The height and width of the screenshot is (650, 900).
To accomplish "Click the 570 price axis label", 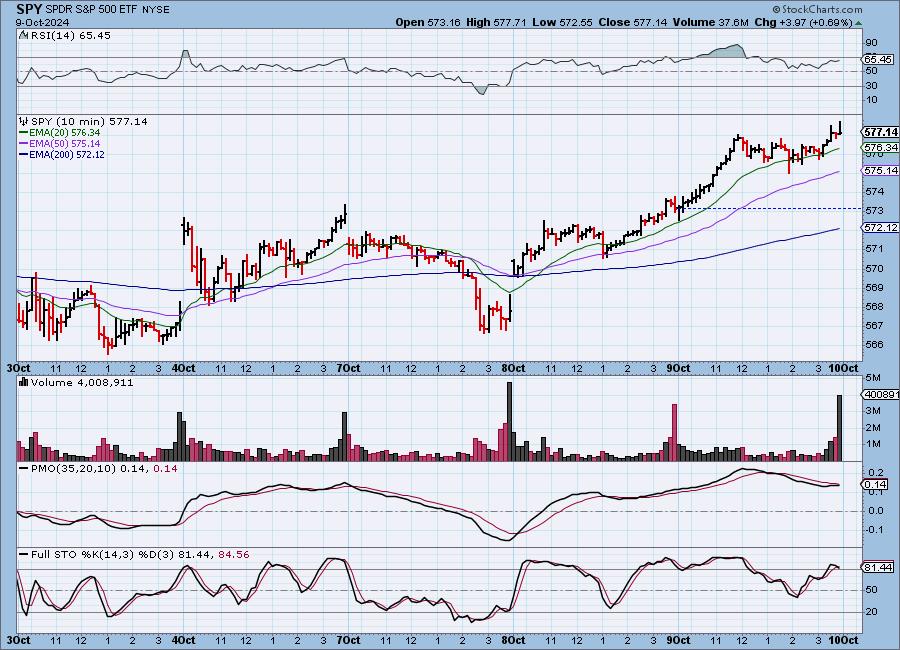I will coord(874,268).
